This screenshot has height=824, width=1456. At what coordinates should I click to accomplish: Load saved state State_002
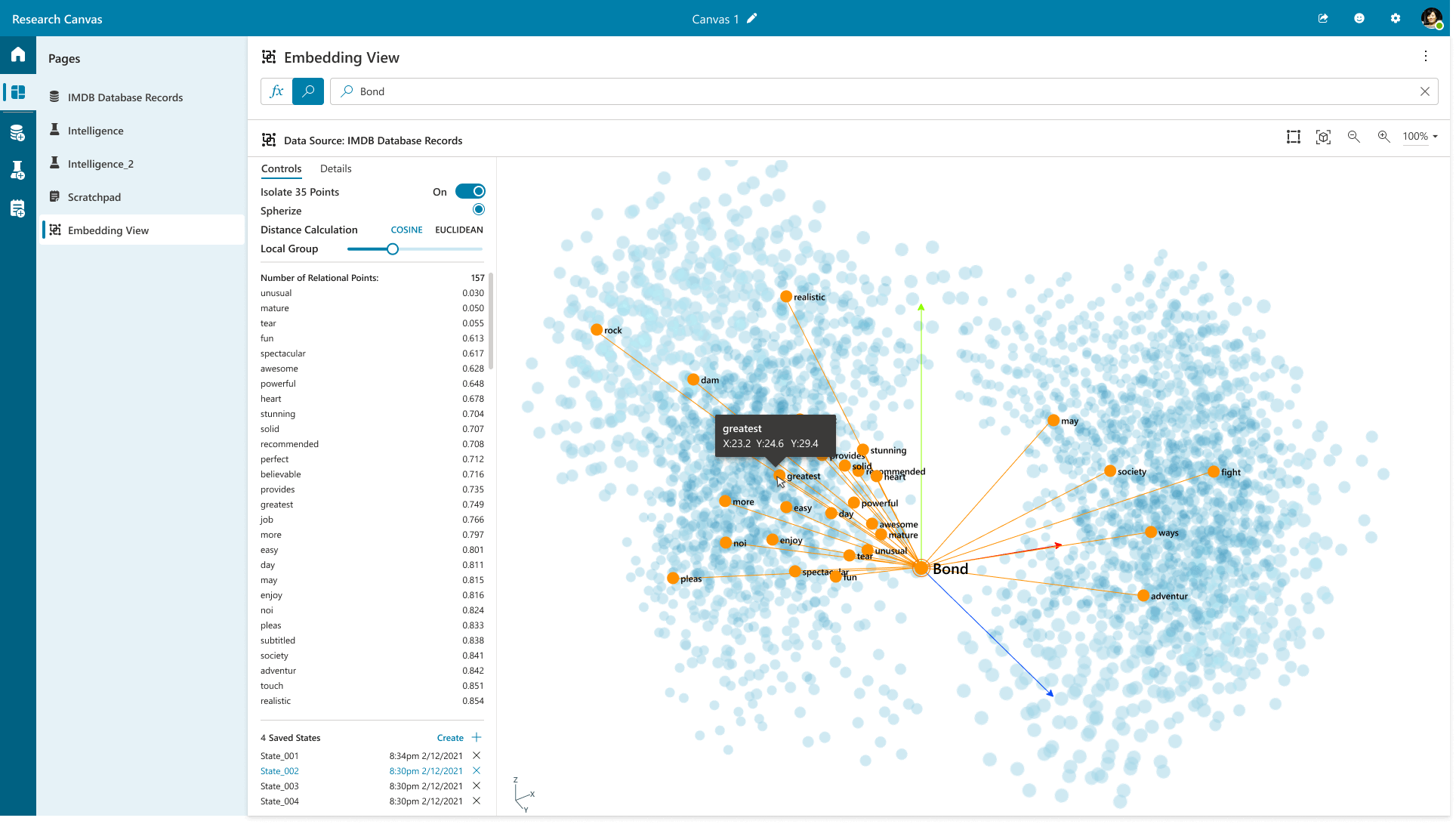coord(279,771)
